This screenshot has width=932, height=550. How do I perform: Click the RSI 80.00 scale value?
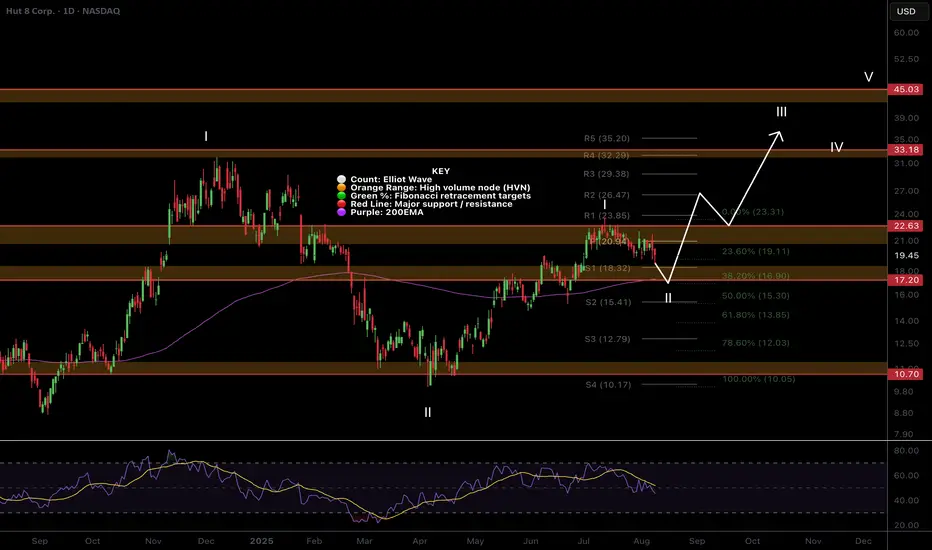pyautogui.click(x=906, y=451)
